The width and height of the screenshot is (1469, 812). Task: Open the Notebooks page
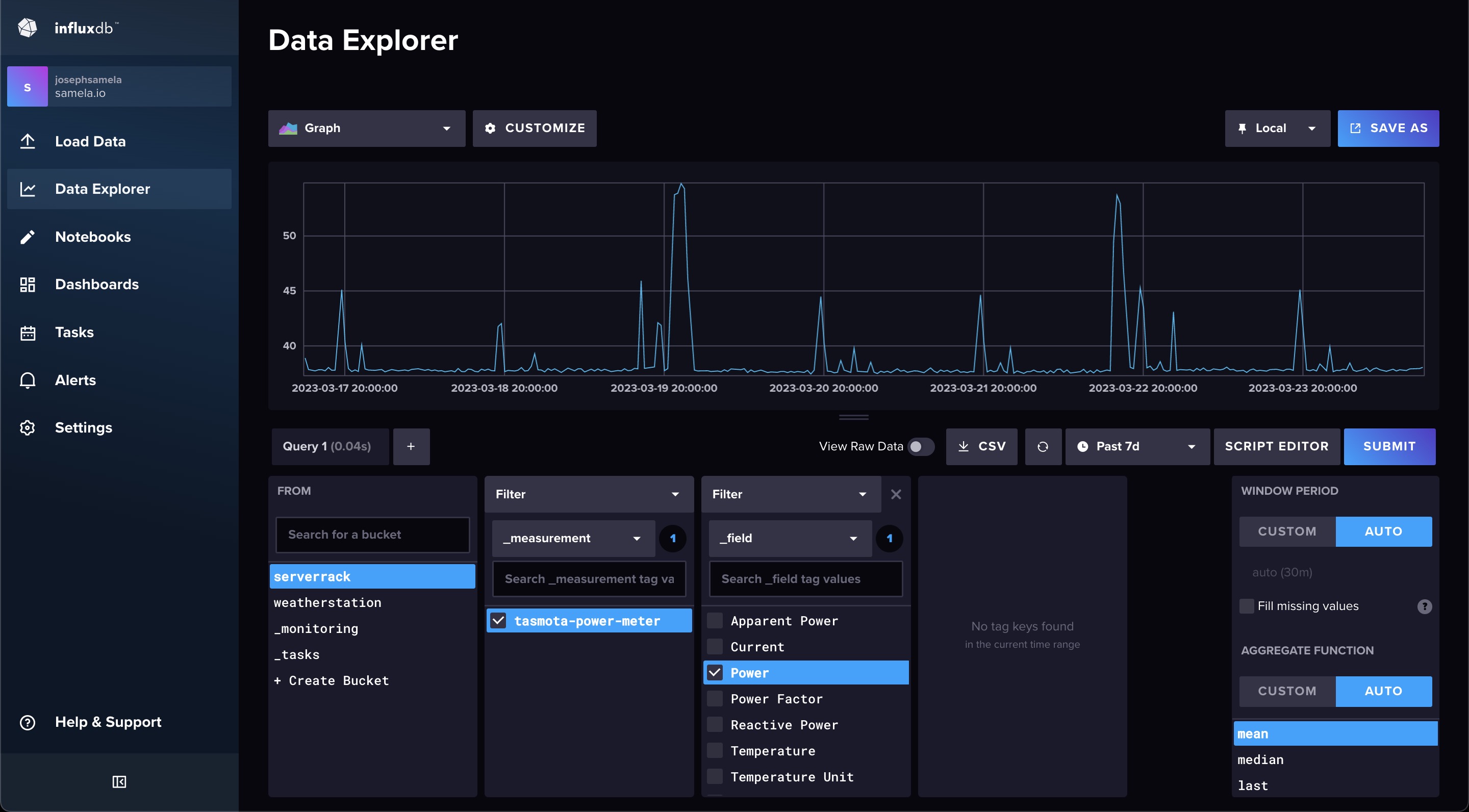(92, 237)
